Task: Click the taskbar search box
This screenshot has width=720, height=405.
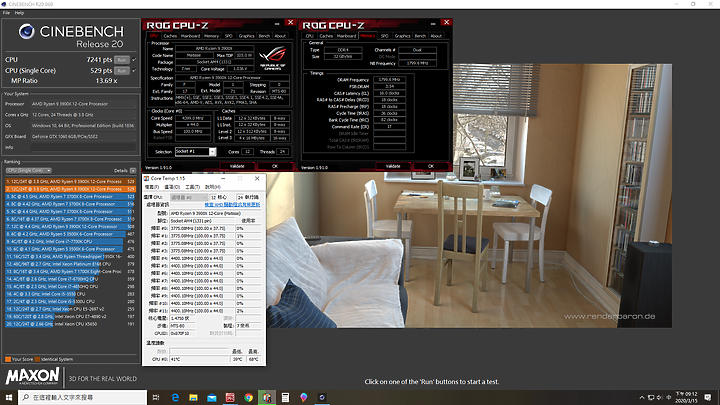Action: click(83, 397)
